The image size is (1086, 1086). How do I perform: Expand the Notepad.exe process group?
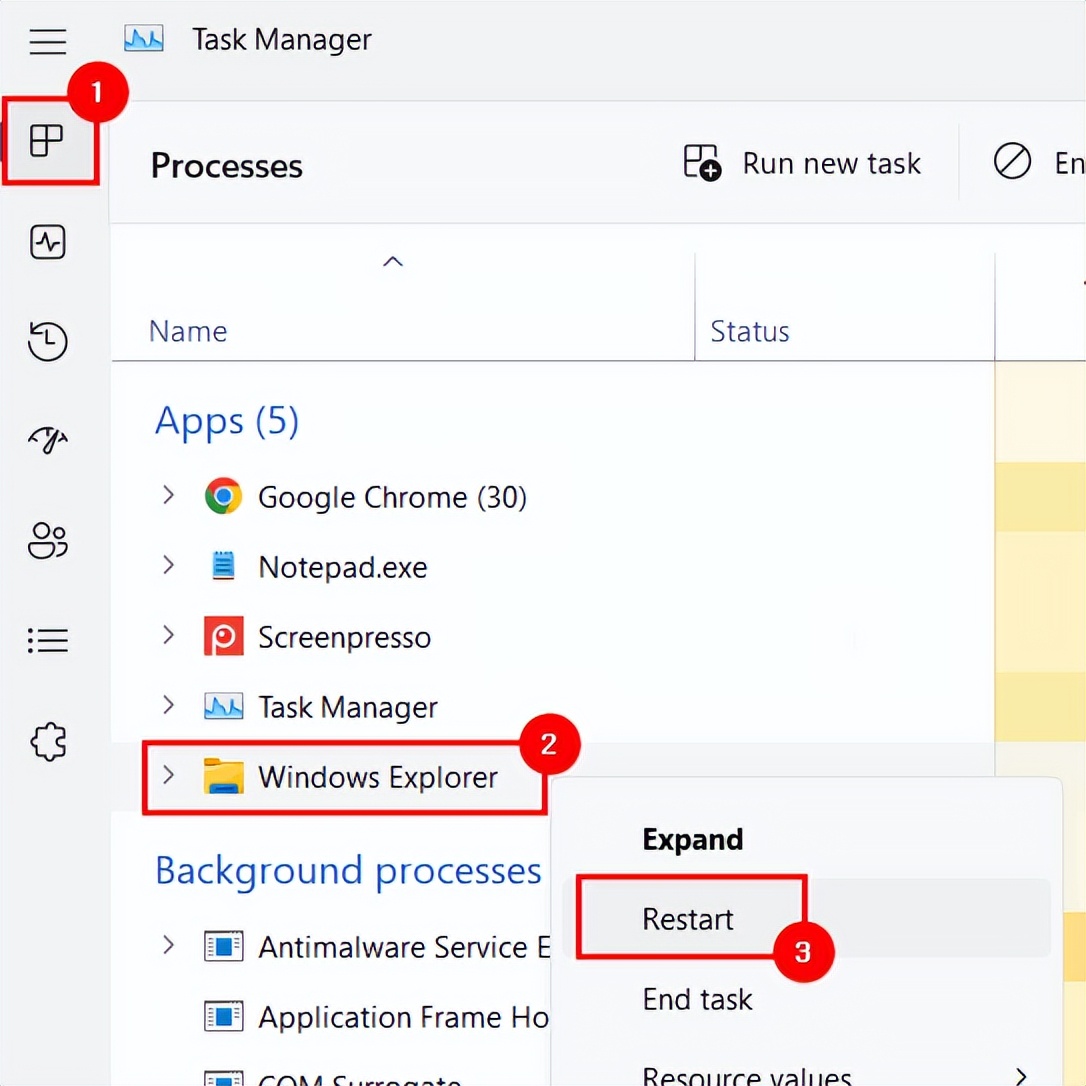pos(168,566)
